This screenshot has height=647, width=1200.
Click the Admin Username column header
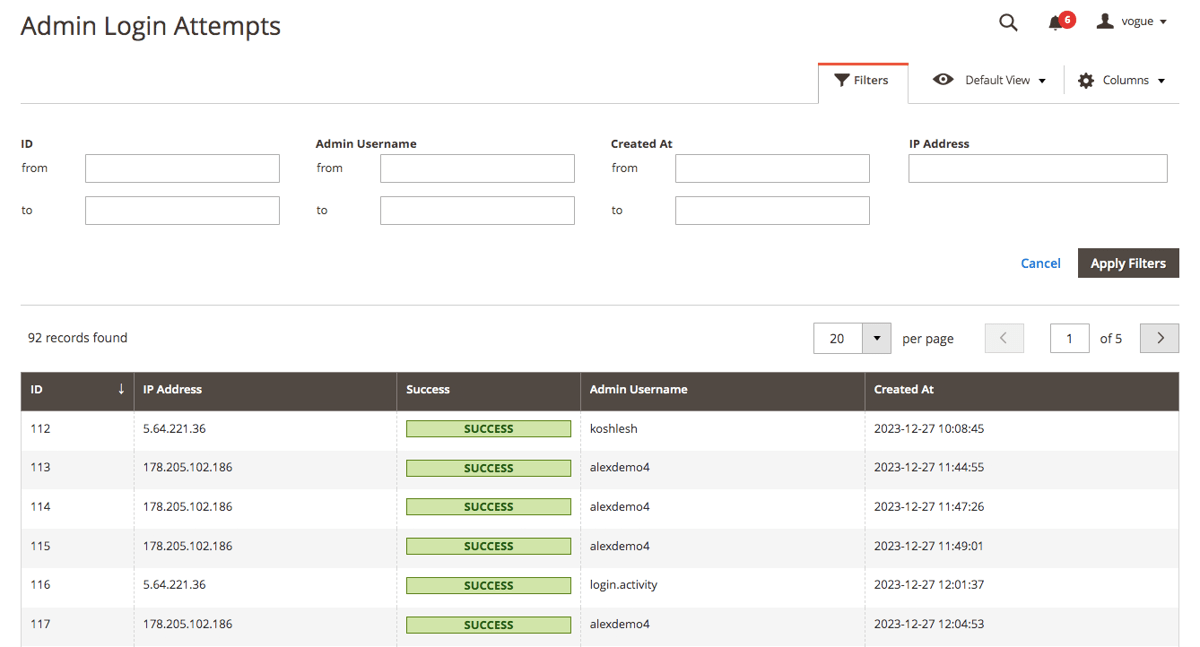[638, 390]
